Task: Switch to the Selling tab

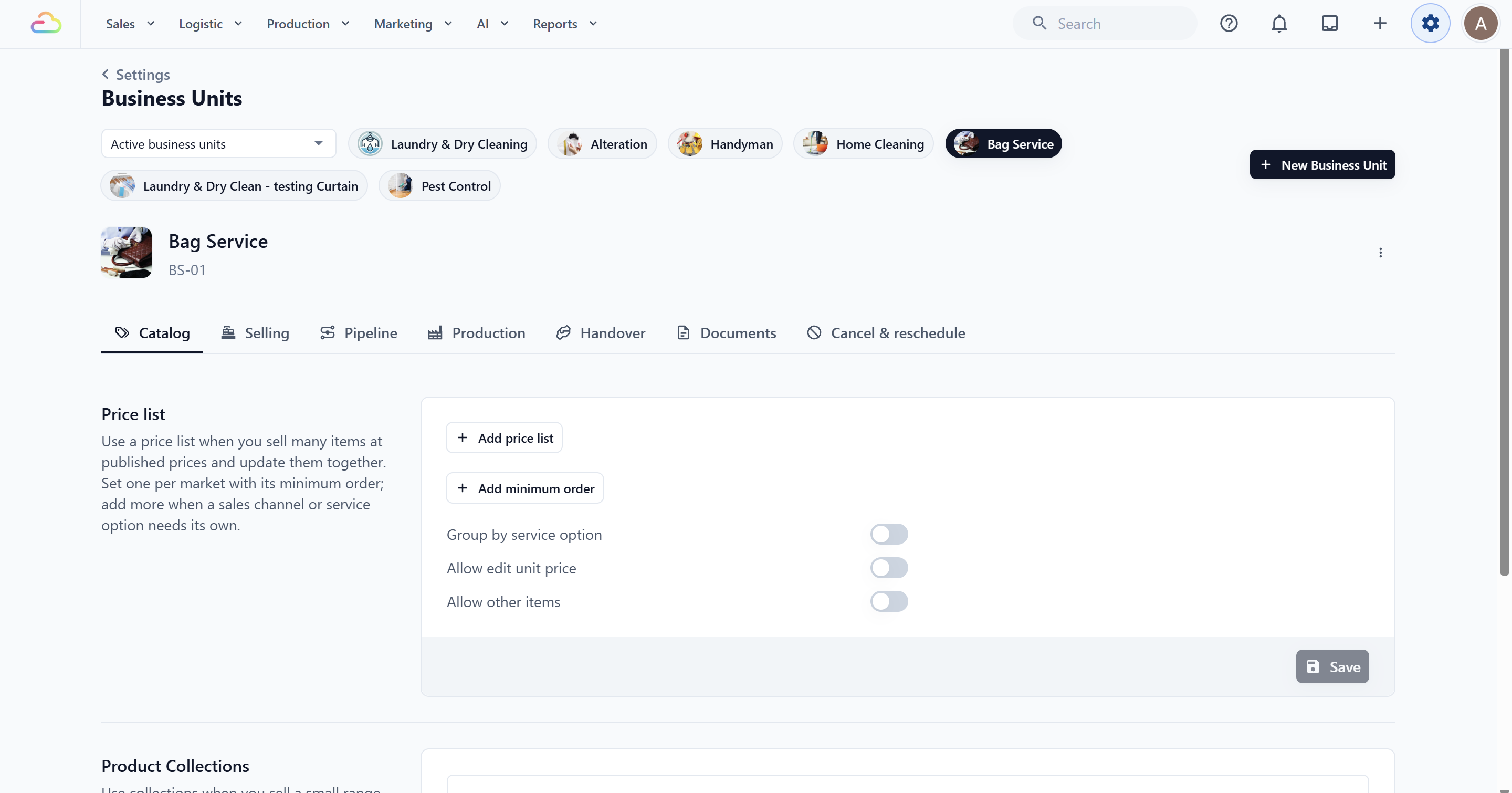Action: [x=255, y=333]
